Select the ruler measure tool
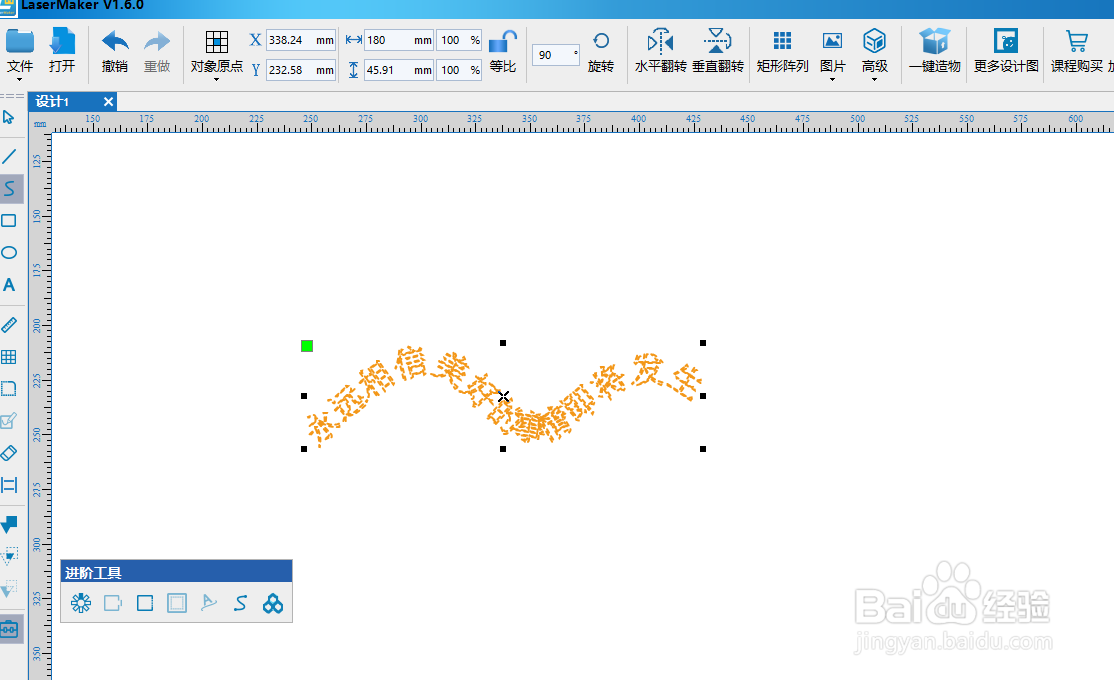The image size is (1114, 680). pos(9,325)
